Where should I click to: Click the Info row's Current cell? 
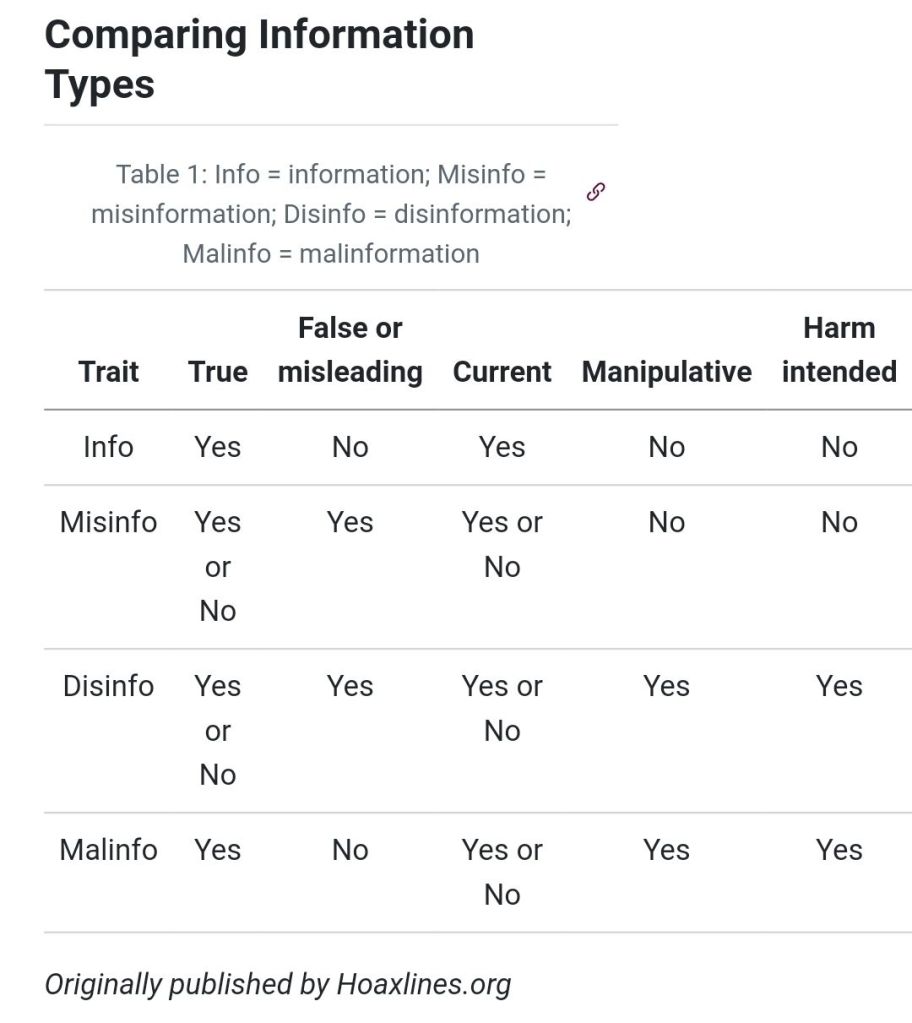[502, 447]
